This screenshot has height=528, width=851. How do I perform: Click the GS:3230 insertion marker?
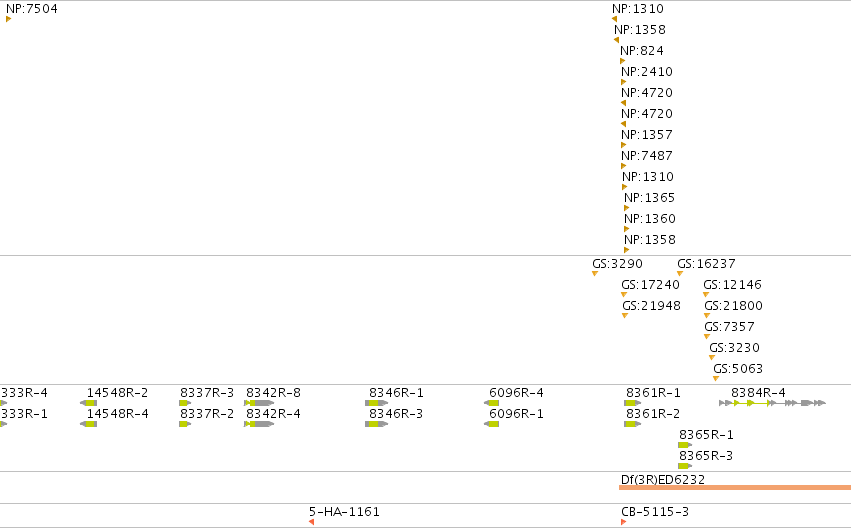712,358
